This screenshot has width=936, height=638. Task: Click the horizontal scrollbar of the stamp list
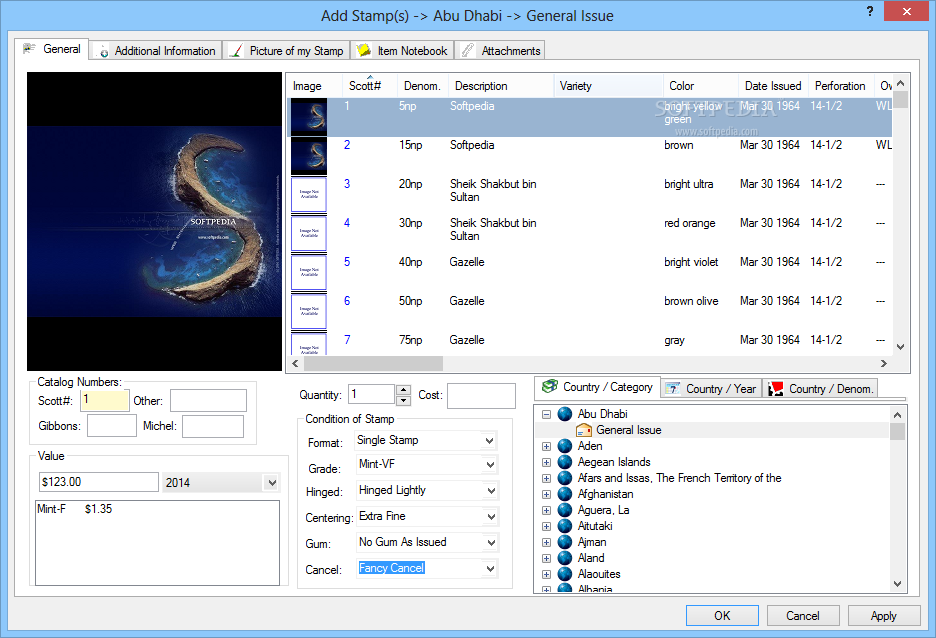coord(373,363)
